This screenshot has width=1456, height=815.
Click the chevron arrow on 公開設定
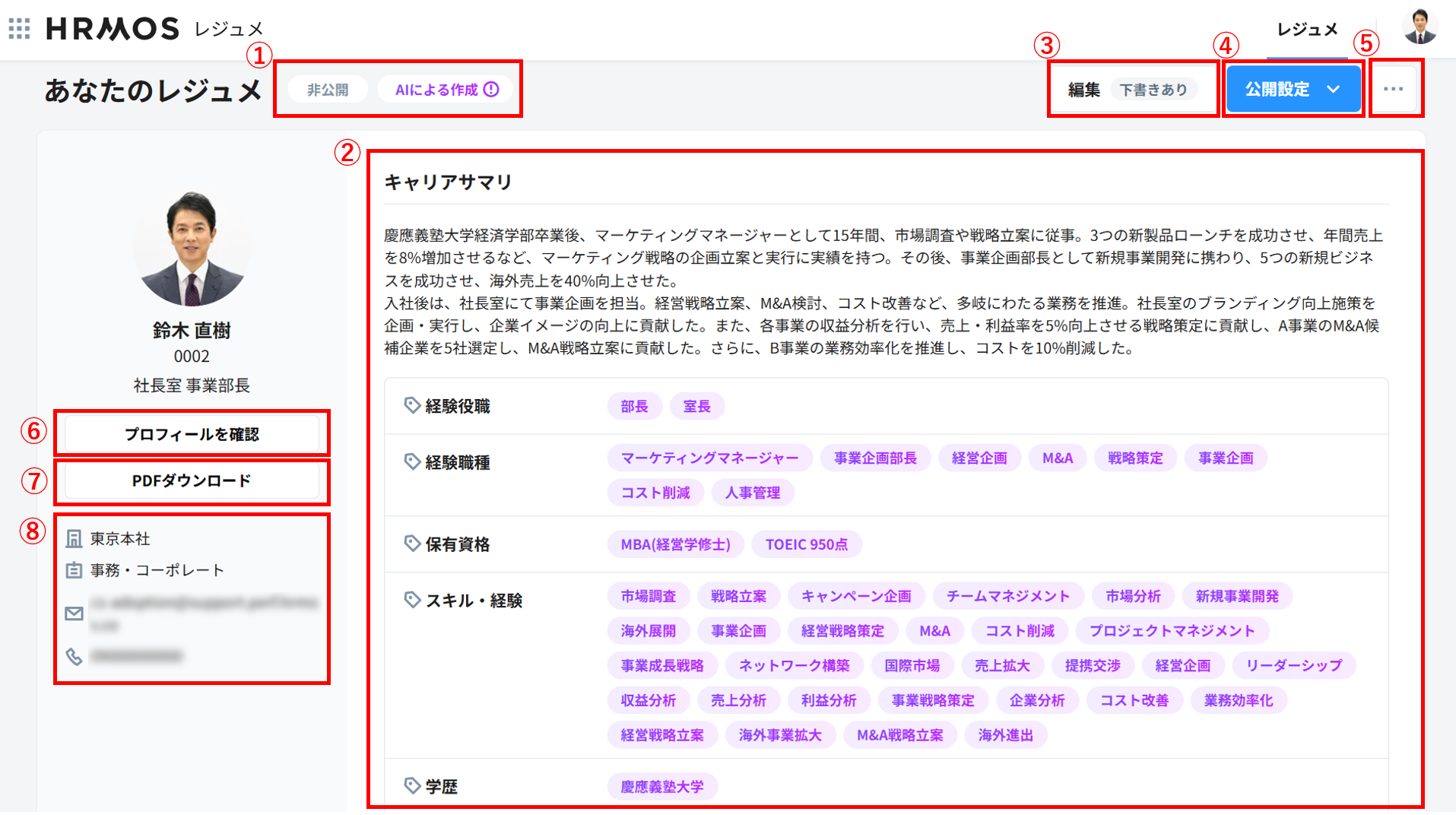click(x=1334, y=89)
